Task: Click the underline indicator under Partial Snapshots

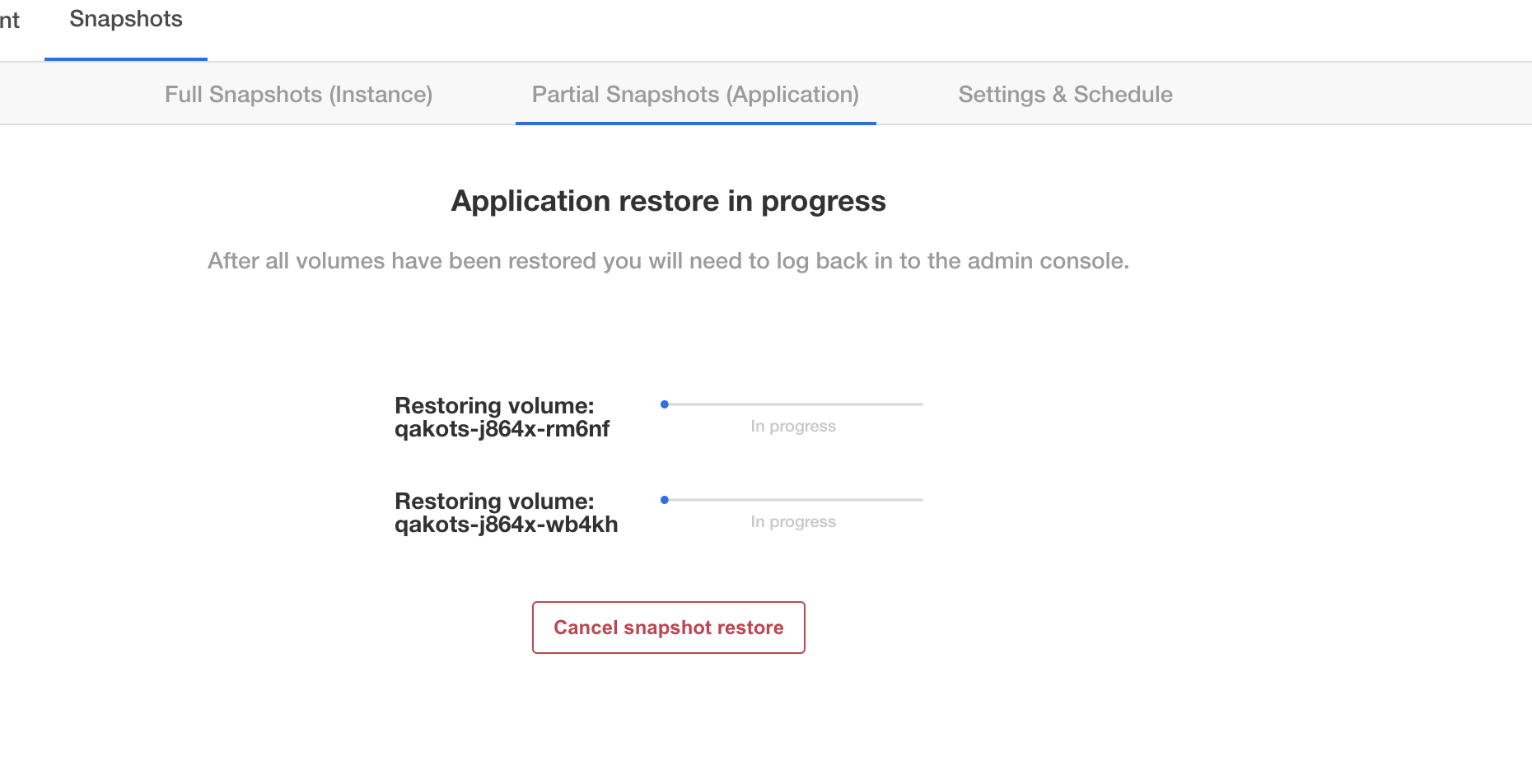Action: tap(696, 122)
